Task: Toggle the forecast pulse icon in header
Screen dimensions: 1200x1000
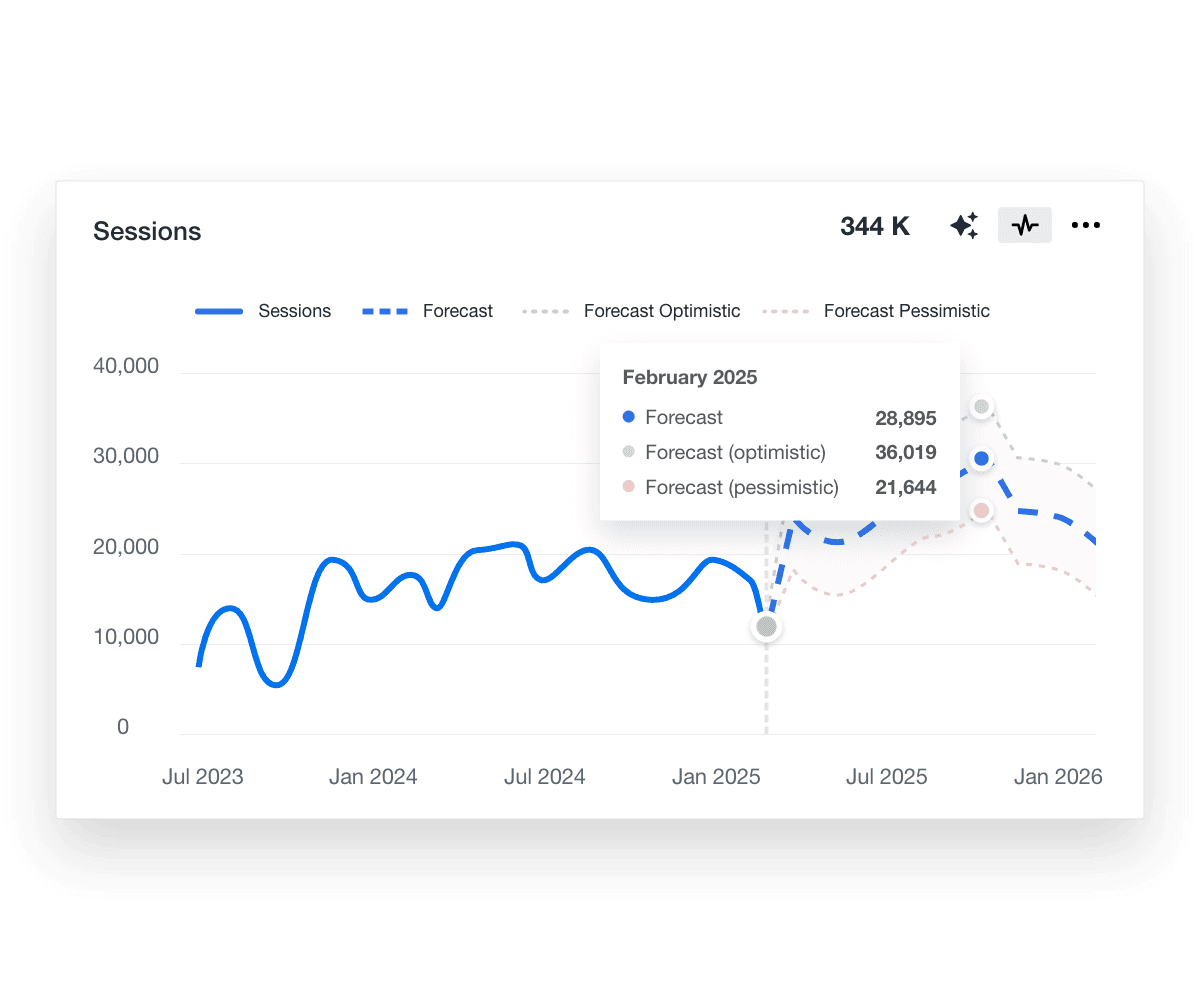Action: pos(1024,225)
